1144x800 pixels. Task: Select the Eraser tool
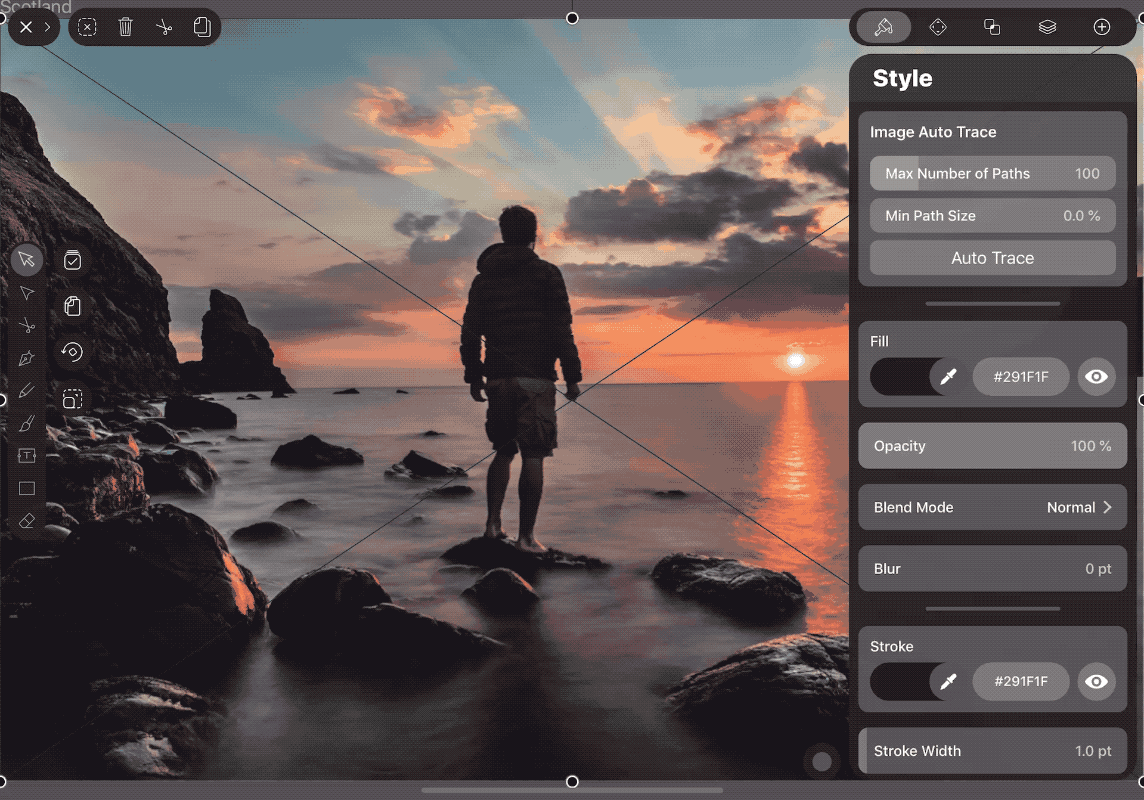coord(27,521)
